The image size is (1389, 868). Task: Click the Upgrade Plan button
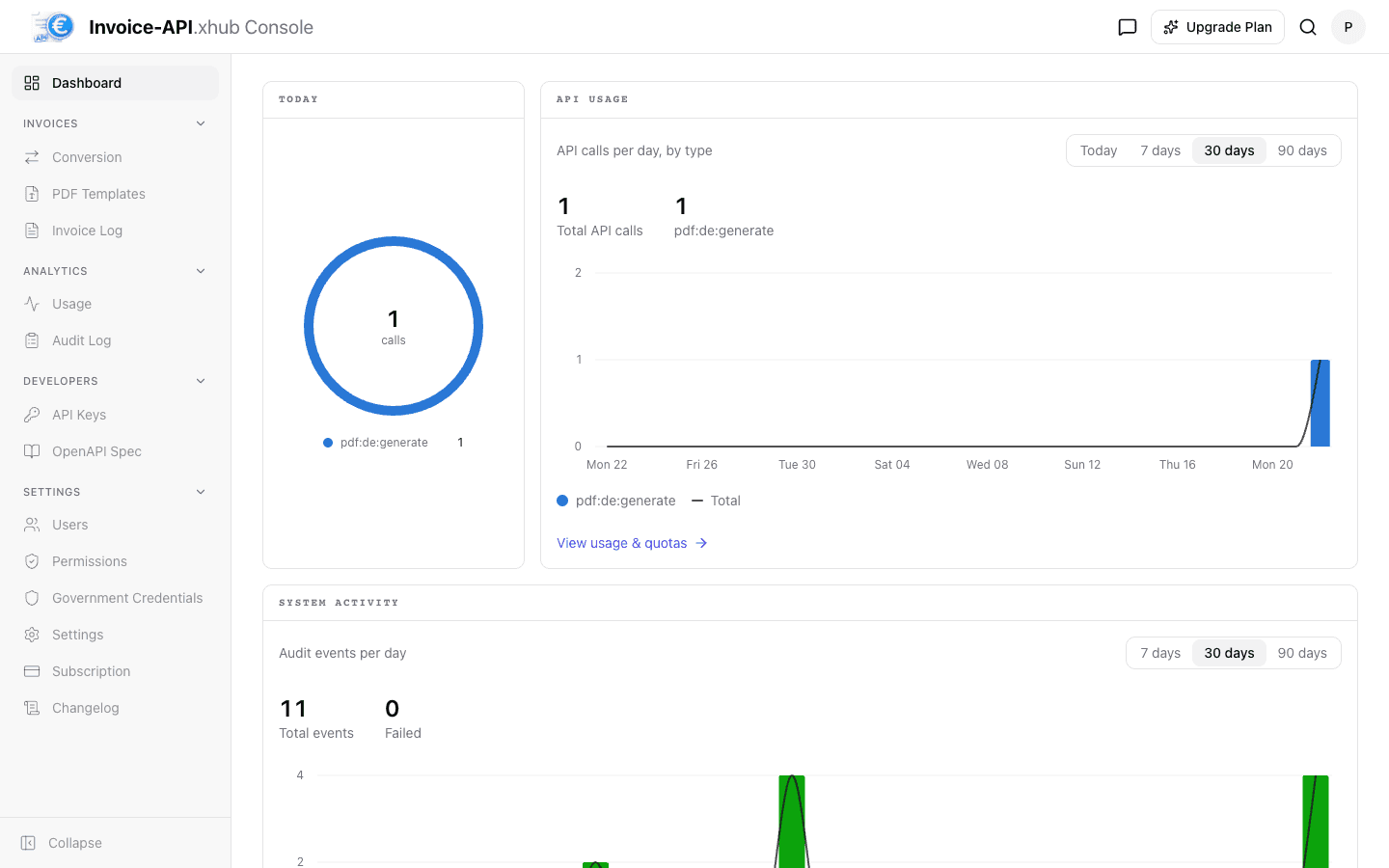tap(1217, 27)
